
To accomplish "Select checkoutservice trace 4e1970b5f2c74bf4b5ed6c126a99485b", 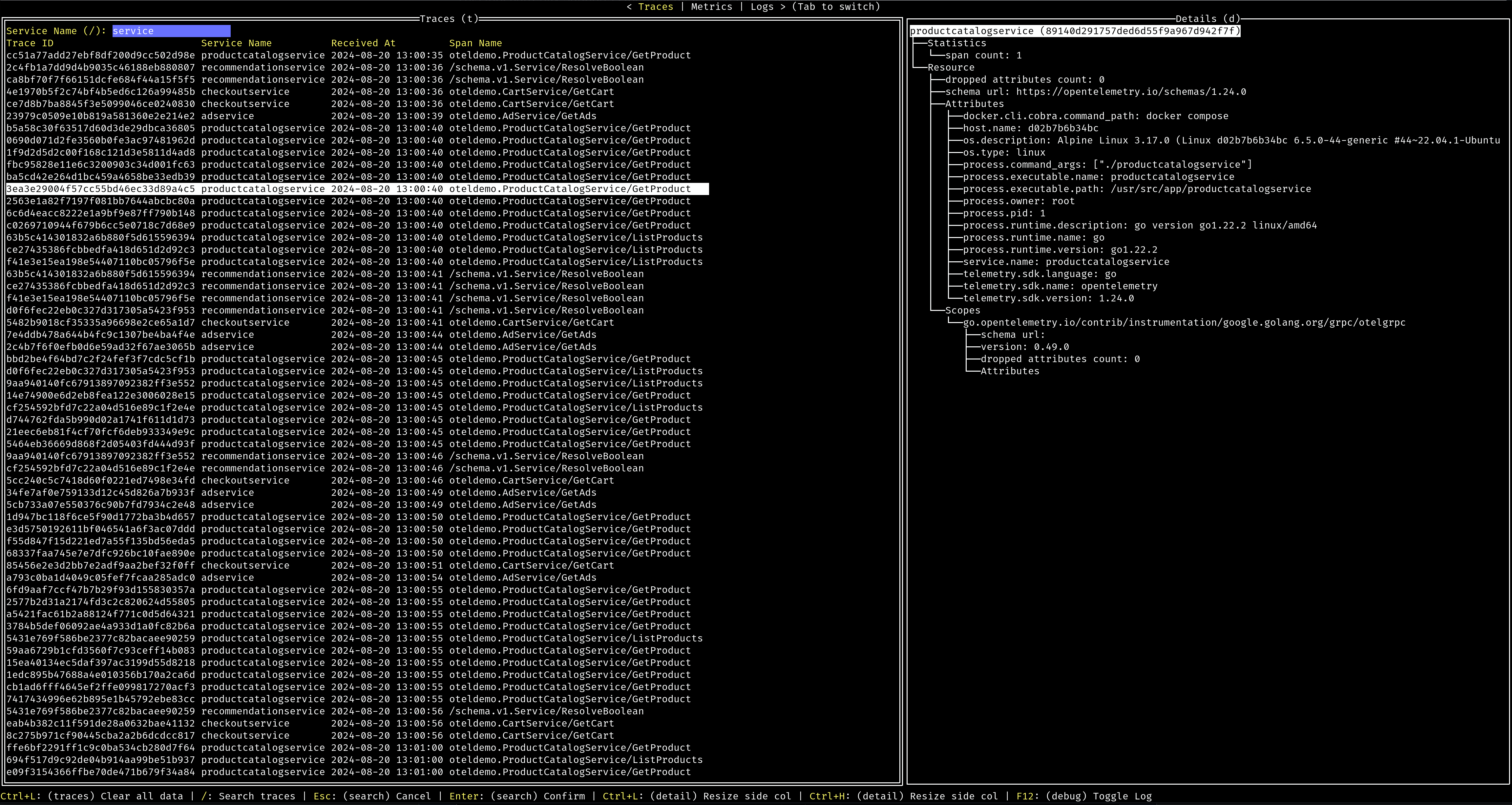I will point(100,92).
